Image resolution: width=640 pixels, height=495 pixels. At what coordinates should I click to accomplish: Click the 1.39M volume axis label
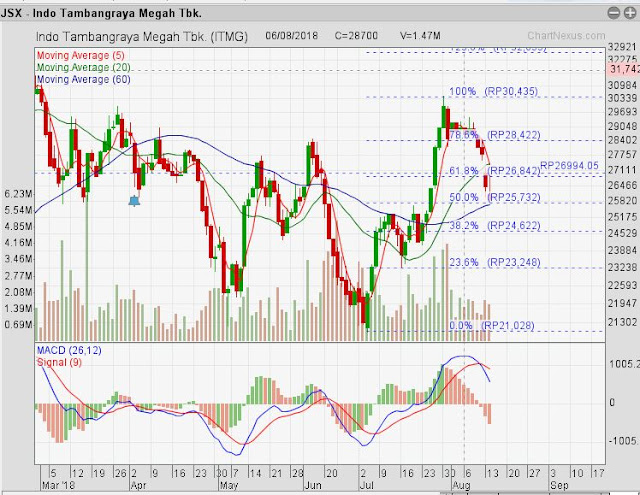tap(18, 309)
